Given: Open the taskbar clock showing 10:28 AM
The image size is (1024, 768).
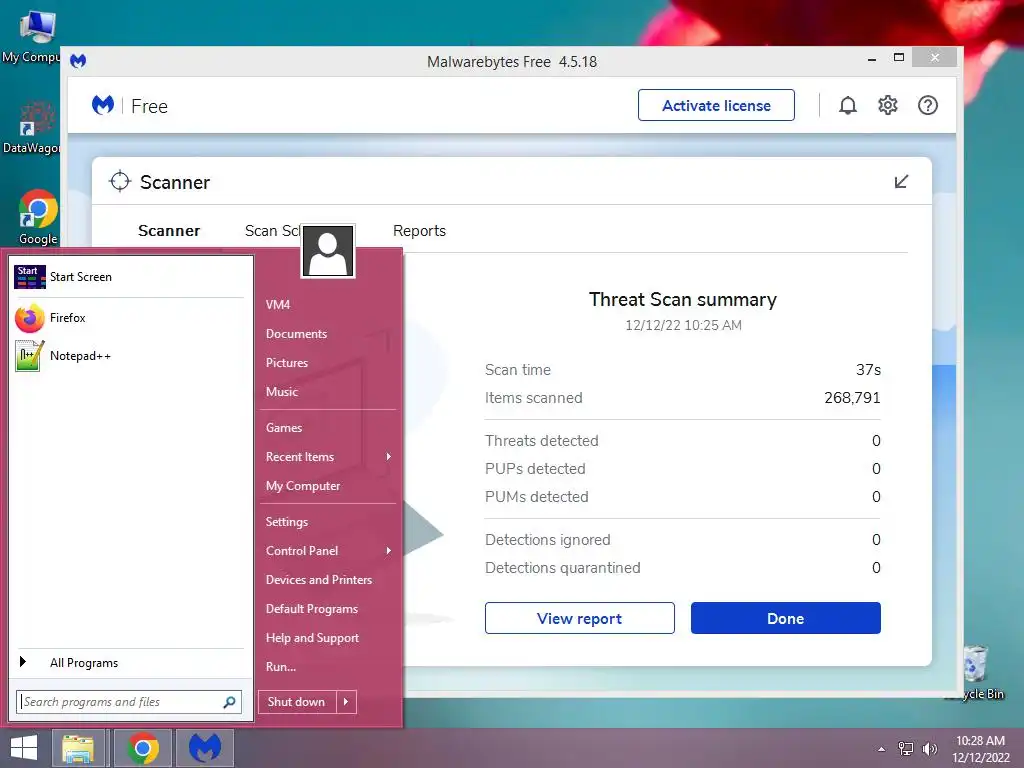Looking at the screenshot, I should coord(980,749).
